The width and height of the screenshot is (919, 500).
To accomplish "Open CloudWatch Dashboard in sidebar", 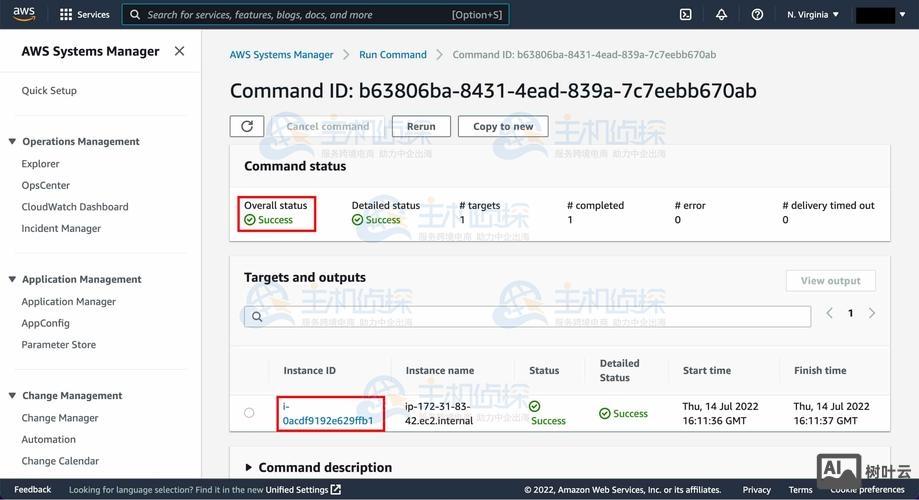I will (x=75, y=206).
